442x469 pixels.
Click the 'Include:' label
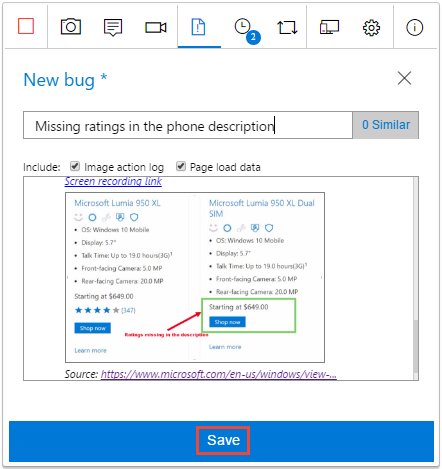[42, 167]
